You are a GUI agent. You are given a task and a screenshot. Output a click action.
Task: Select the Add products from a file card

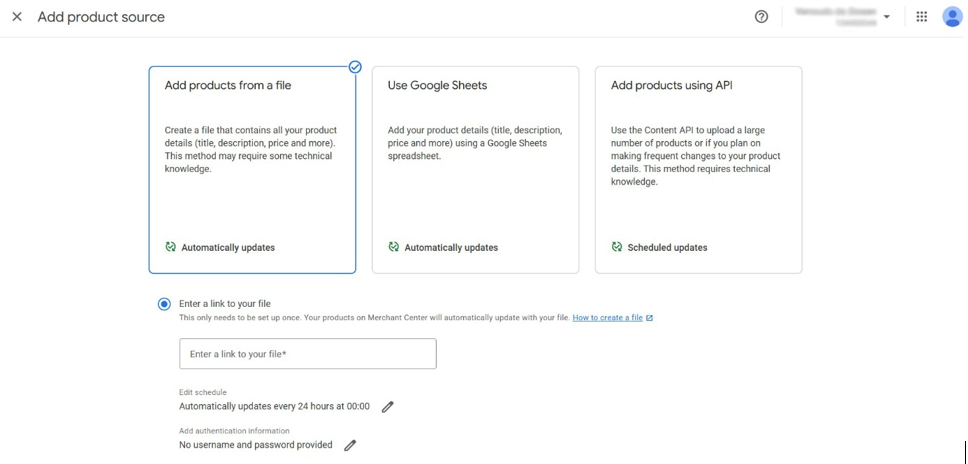(252, 170)
